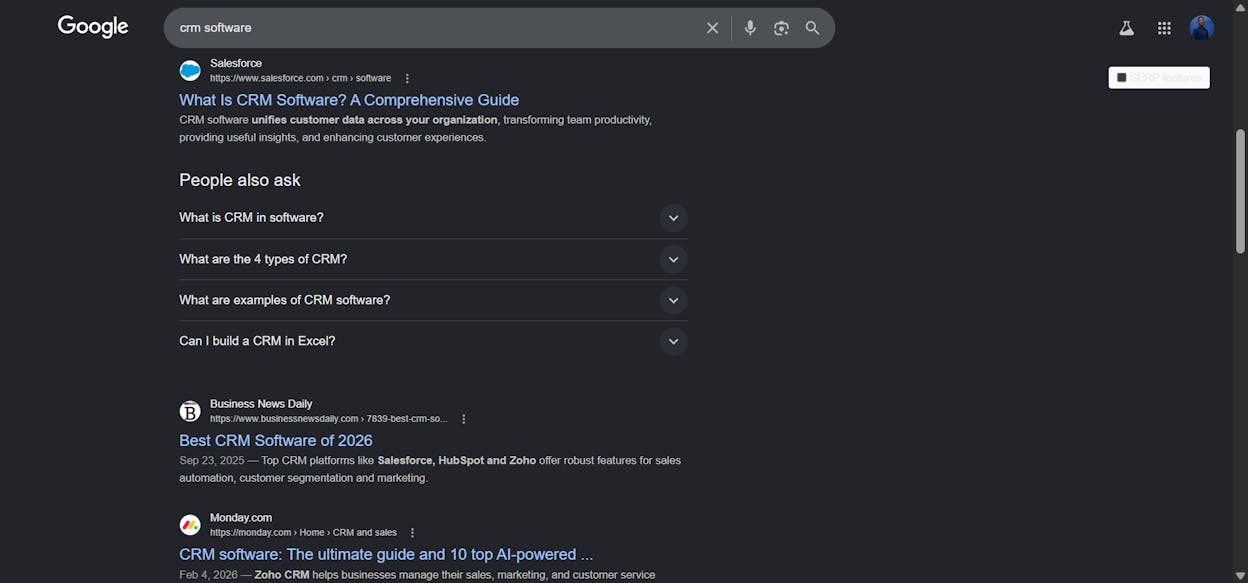Click the Monday.com favicon

(190, 525)
